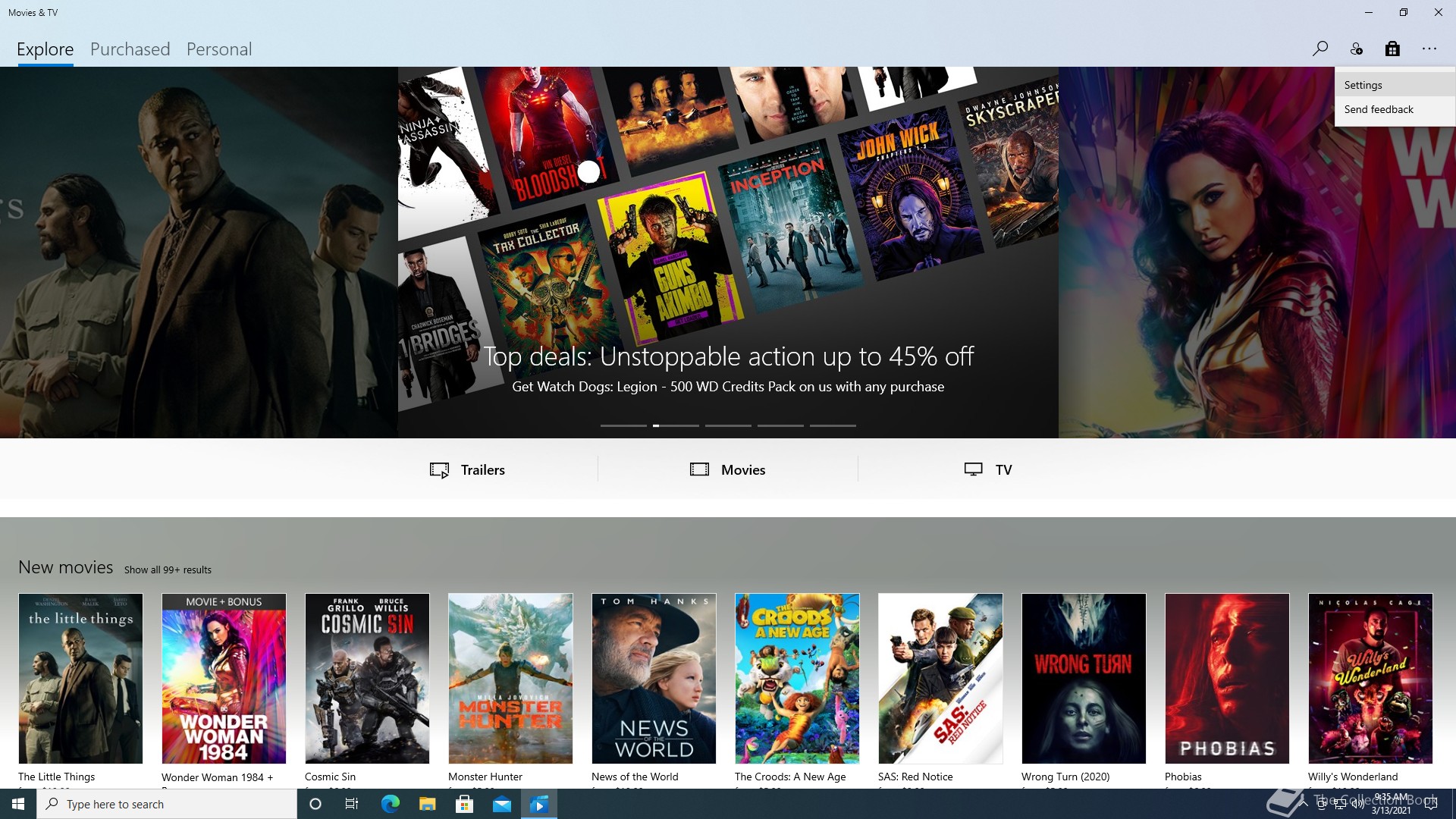Screen dimensions: 1456x819
Task: Open Mail app from the taskbar
Action: tap(501, 804)
